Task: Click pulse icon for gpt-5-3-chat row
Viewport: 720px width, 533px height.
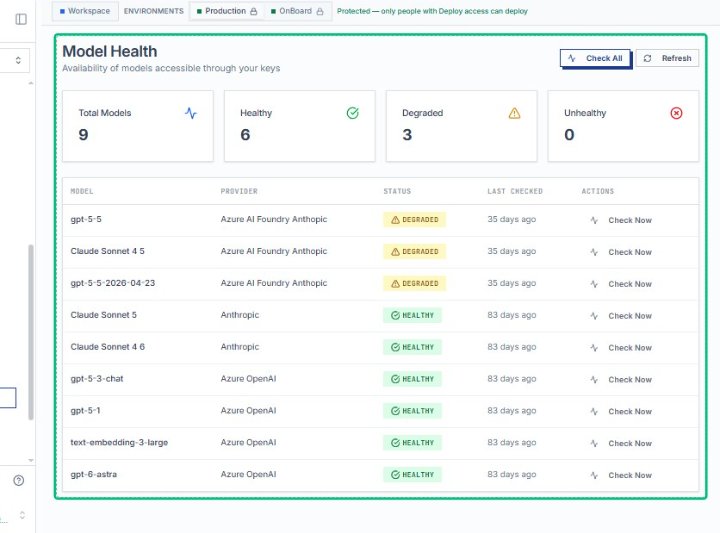Action: 594,380
